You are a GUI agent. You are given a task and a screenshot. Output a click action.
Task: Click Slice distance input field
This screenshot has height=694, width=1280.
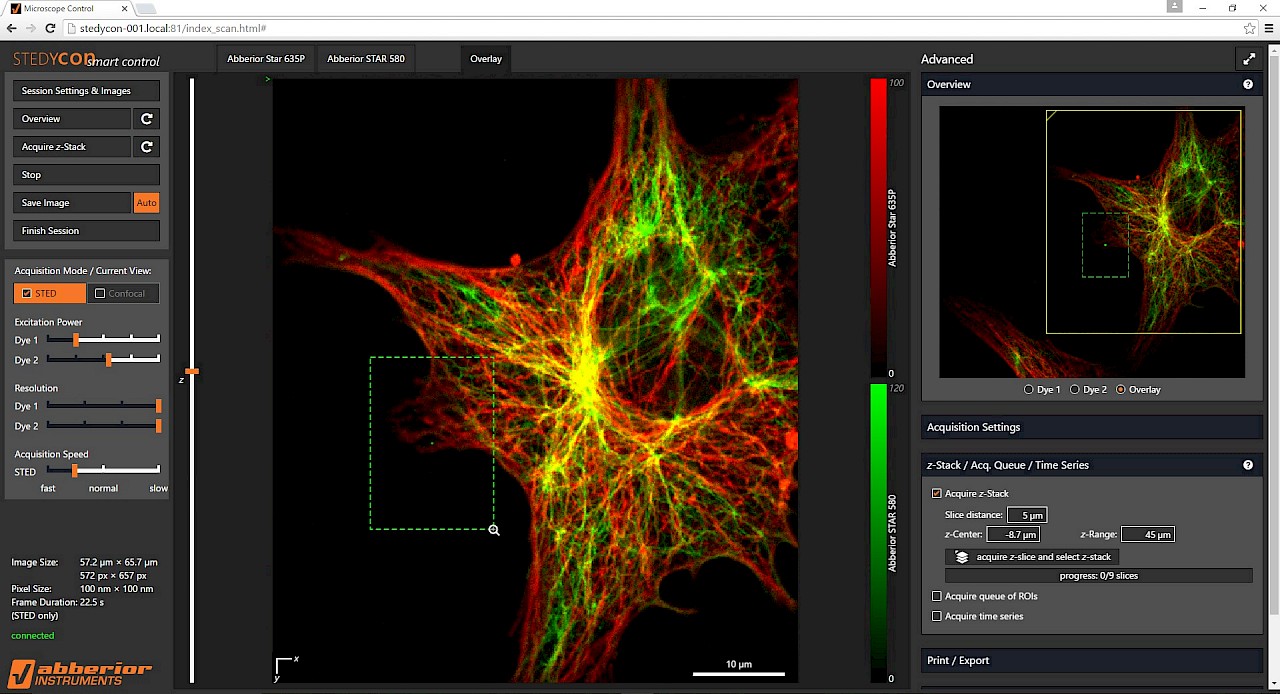tap(1027, 515)
